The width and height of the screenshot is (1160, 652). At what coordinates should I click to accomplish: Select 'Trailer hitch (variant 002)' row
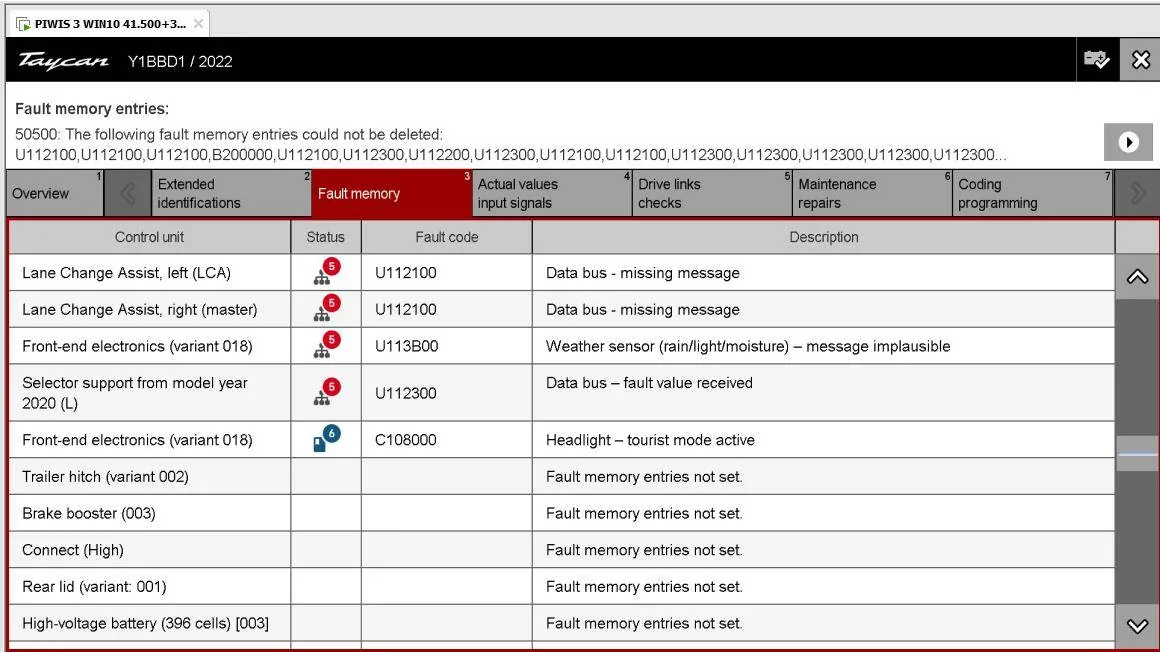coord(562,477)
